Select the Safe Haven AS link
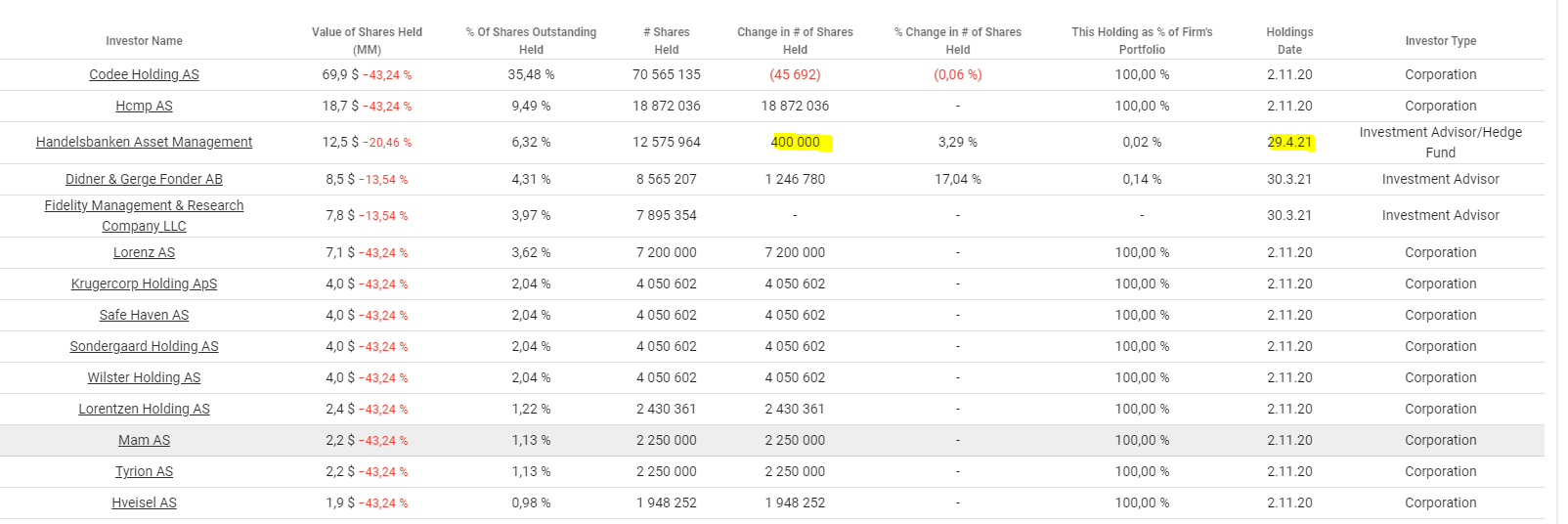 coord(144,315)
